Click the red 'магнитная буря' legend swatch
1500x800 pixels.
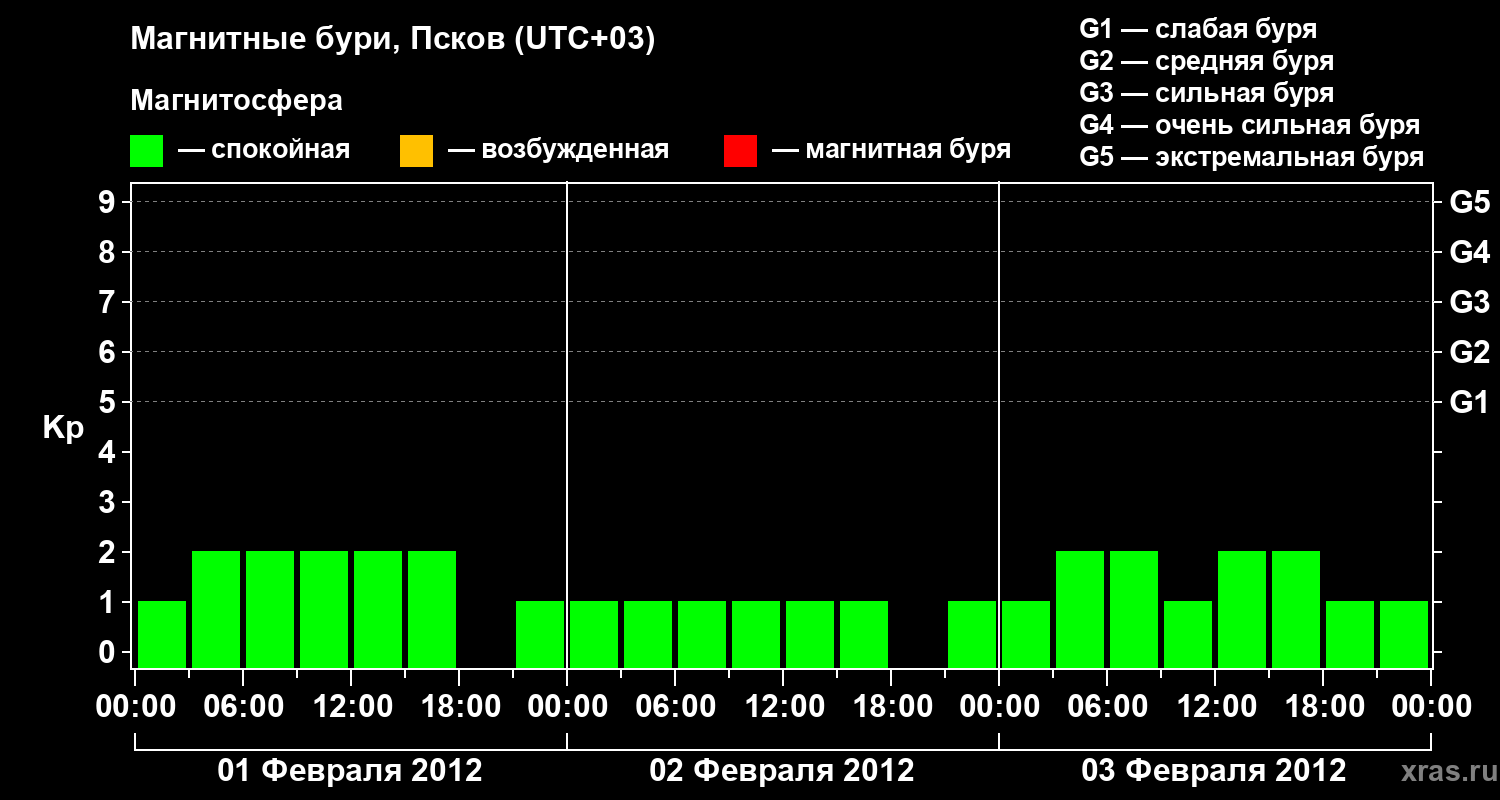click(740, 151)
